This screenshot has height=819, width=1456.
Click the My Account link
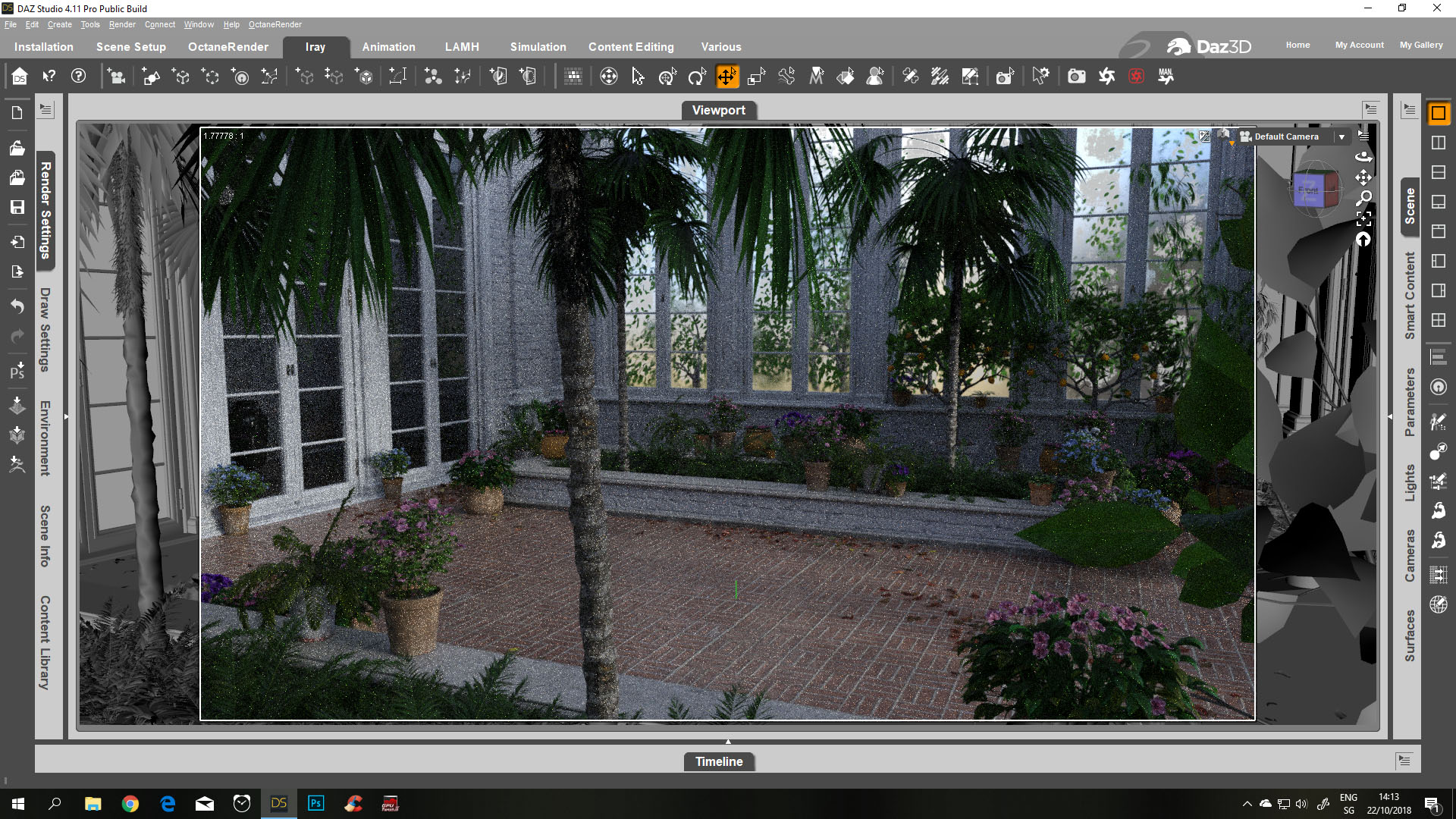[1359, 45]
